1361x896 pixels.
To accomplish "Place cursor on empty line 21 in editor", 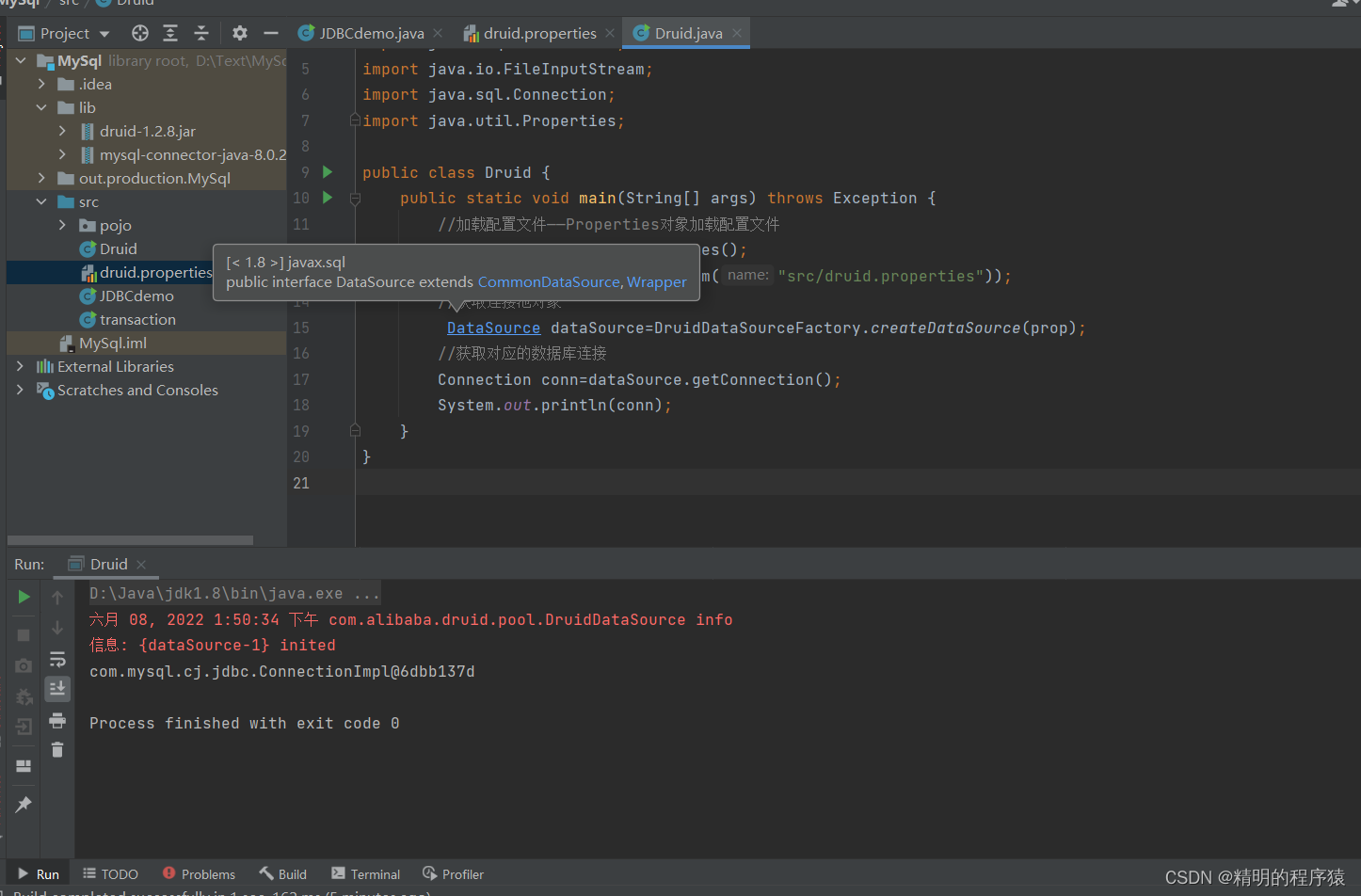I will [x=857, y=483].
